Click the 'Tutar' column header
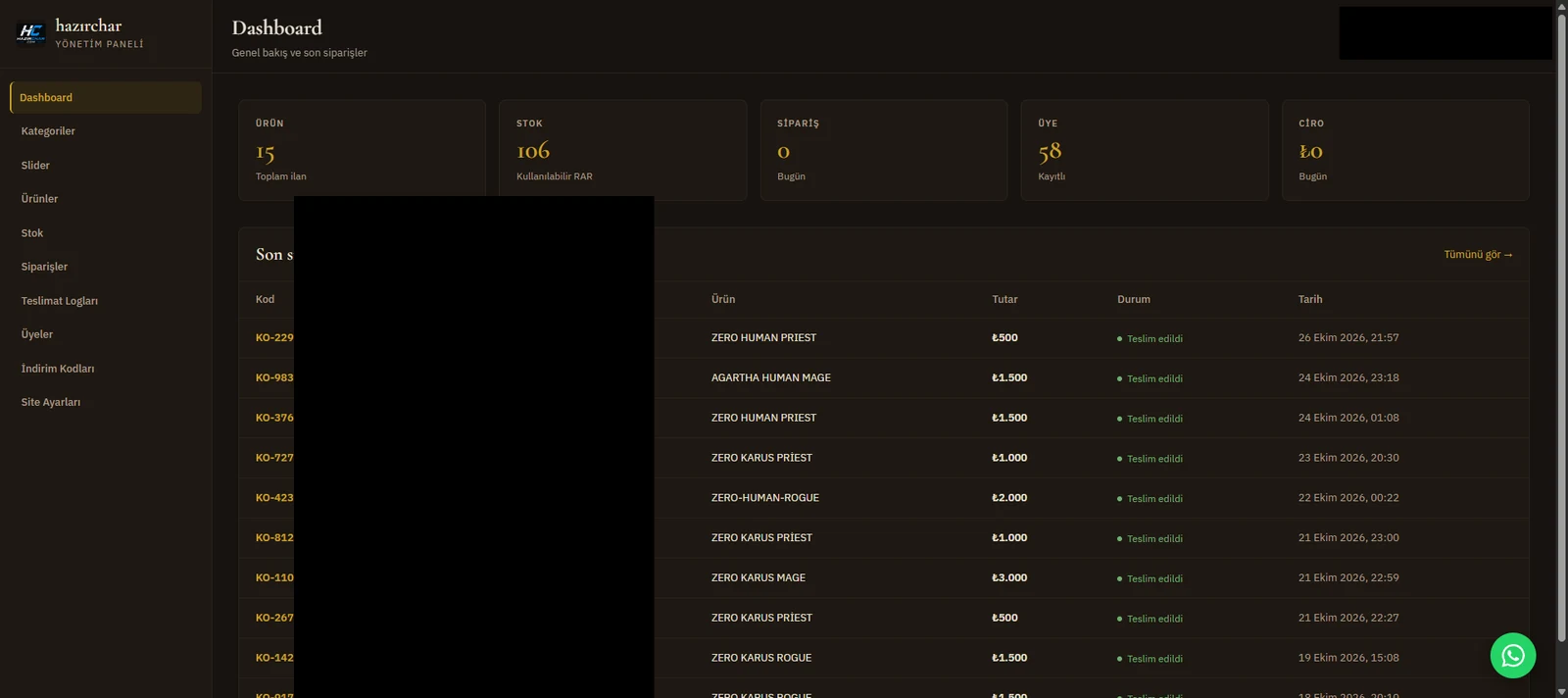This screenshot has width=1568, height=698. point(1004,300)
